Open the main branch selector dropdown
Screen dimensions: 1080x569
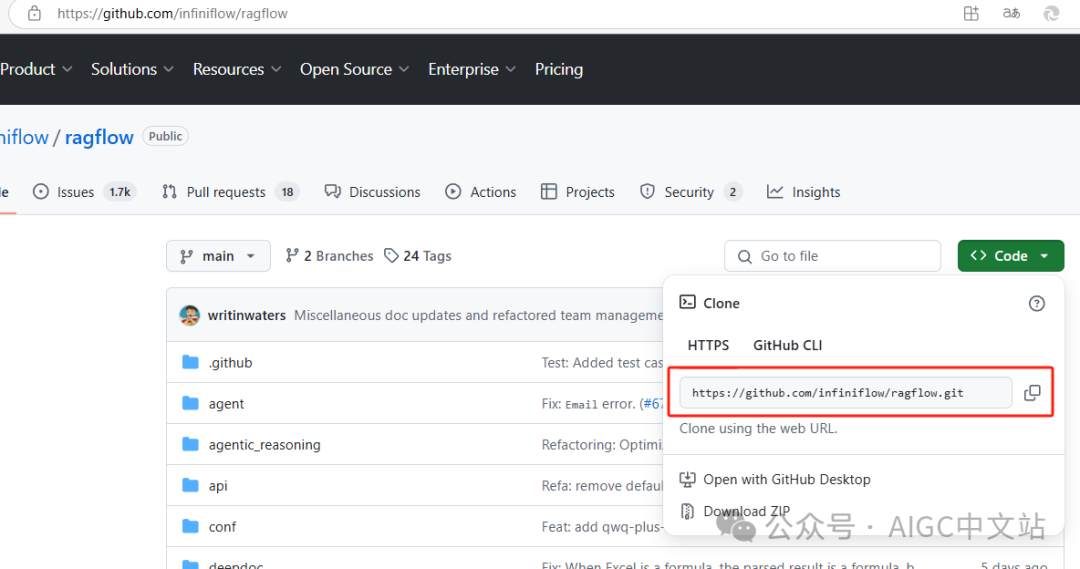click(218, 256)
